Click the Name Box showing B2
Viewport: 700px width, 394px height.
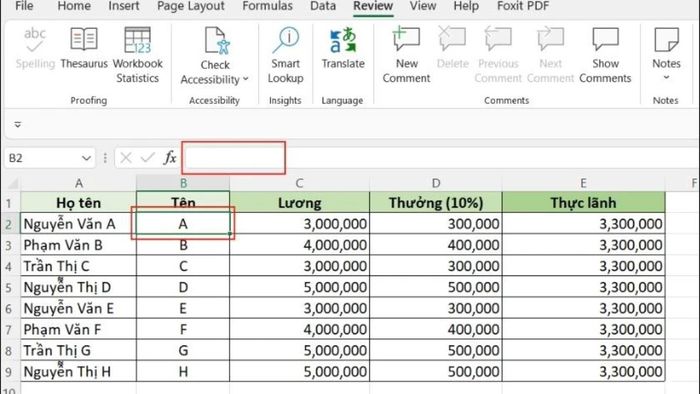[43, 158]
